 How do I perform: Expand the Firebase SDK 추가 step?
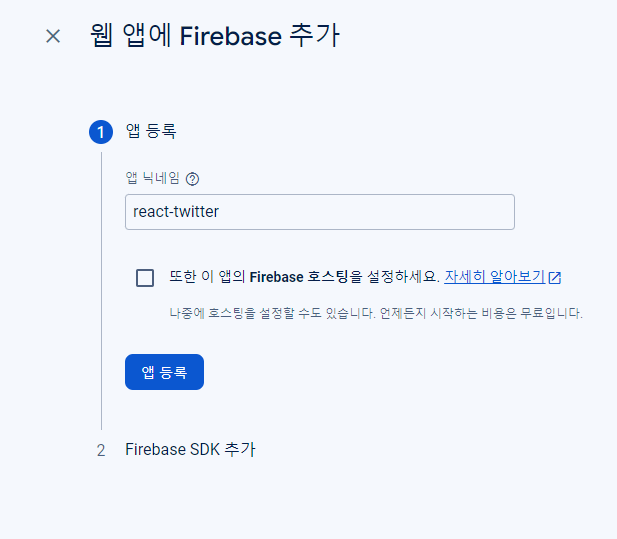coord(190,449)
